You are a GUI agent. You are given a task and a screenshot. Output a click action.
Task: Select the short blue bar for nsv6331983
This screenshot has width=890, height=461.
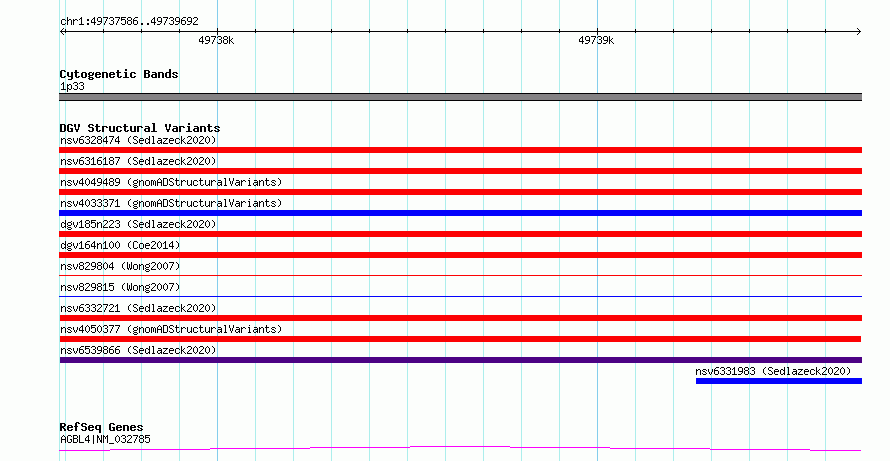pyautogui.click(x=779, y=381)
